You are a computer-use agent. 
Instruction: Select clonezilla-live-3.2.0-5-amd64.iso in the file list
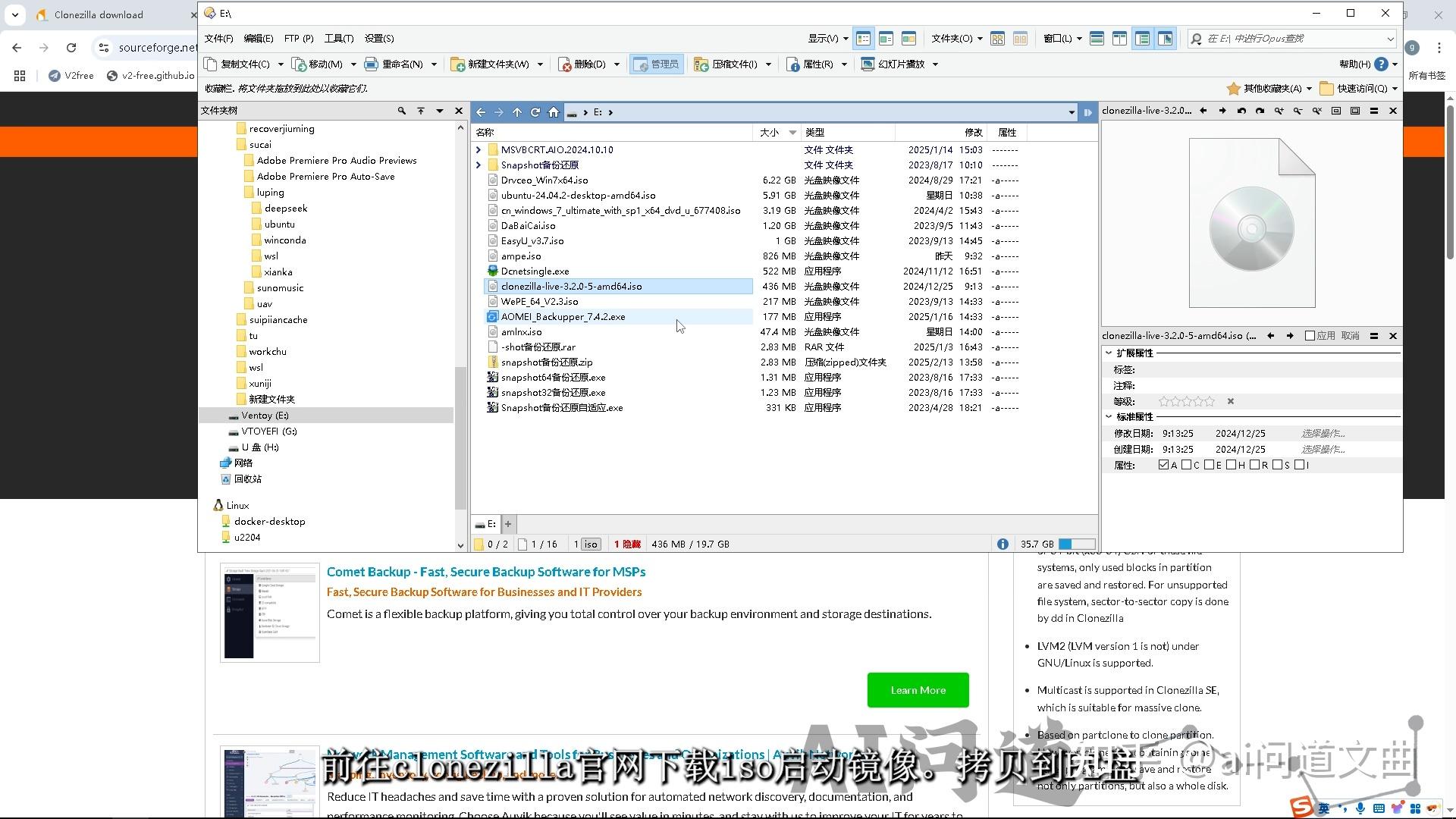coord(572,286)
